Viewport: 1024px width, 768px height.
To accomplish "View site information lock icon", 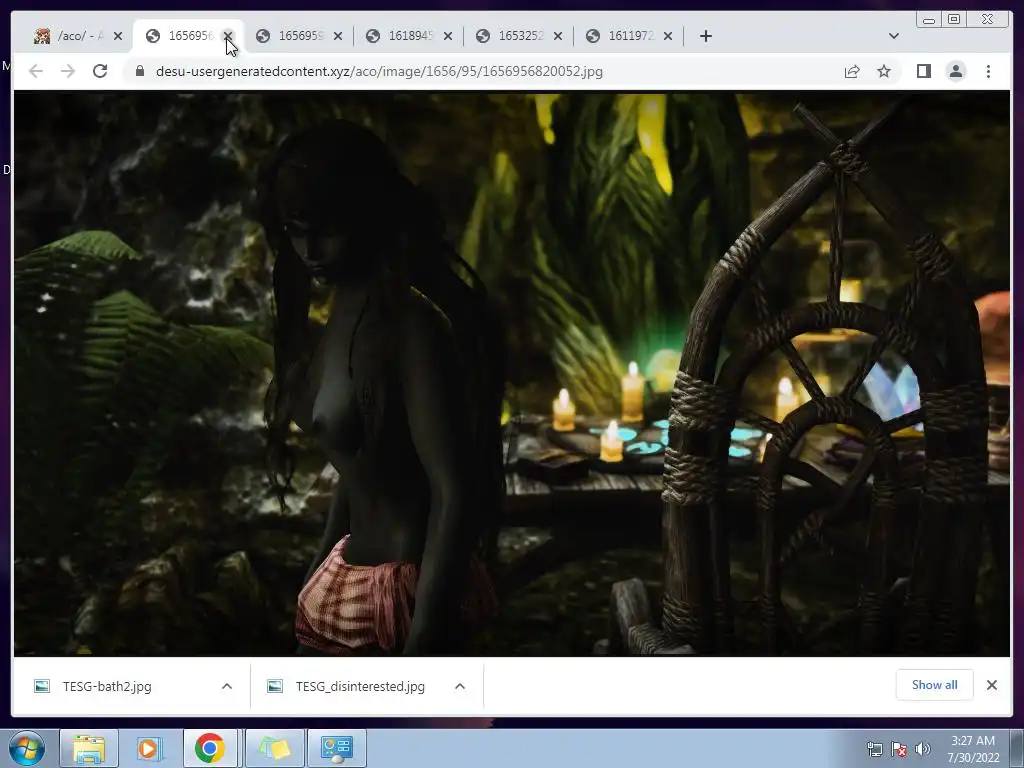I will pos(139,71).
